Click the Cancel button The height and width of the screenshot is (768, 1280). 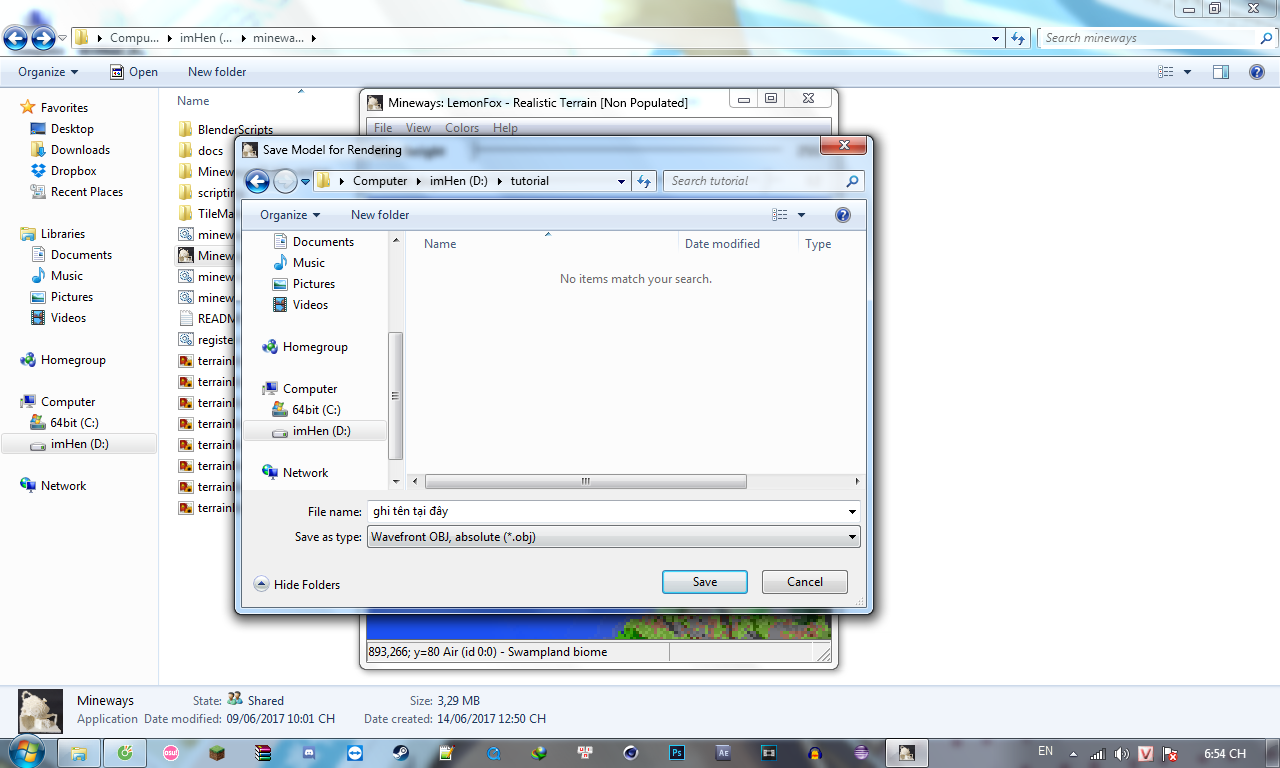[x=805, y=582]
